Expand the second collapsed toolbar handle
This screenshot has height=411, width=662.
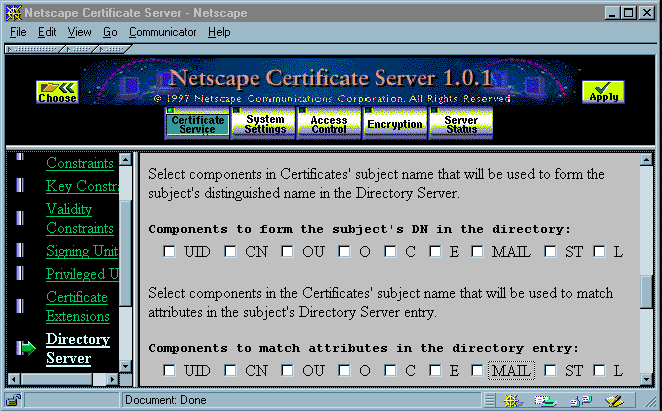click(80, 49)
